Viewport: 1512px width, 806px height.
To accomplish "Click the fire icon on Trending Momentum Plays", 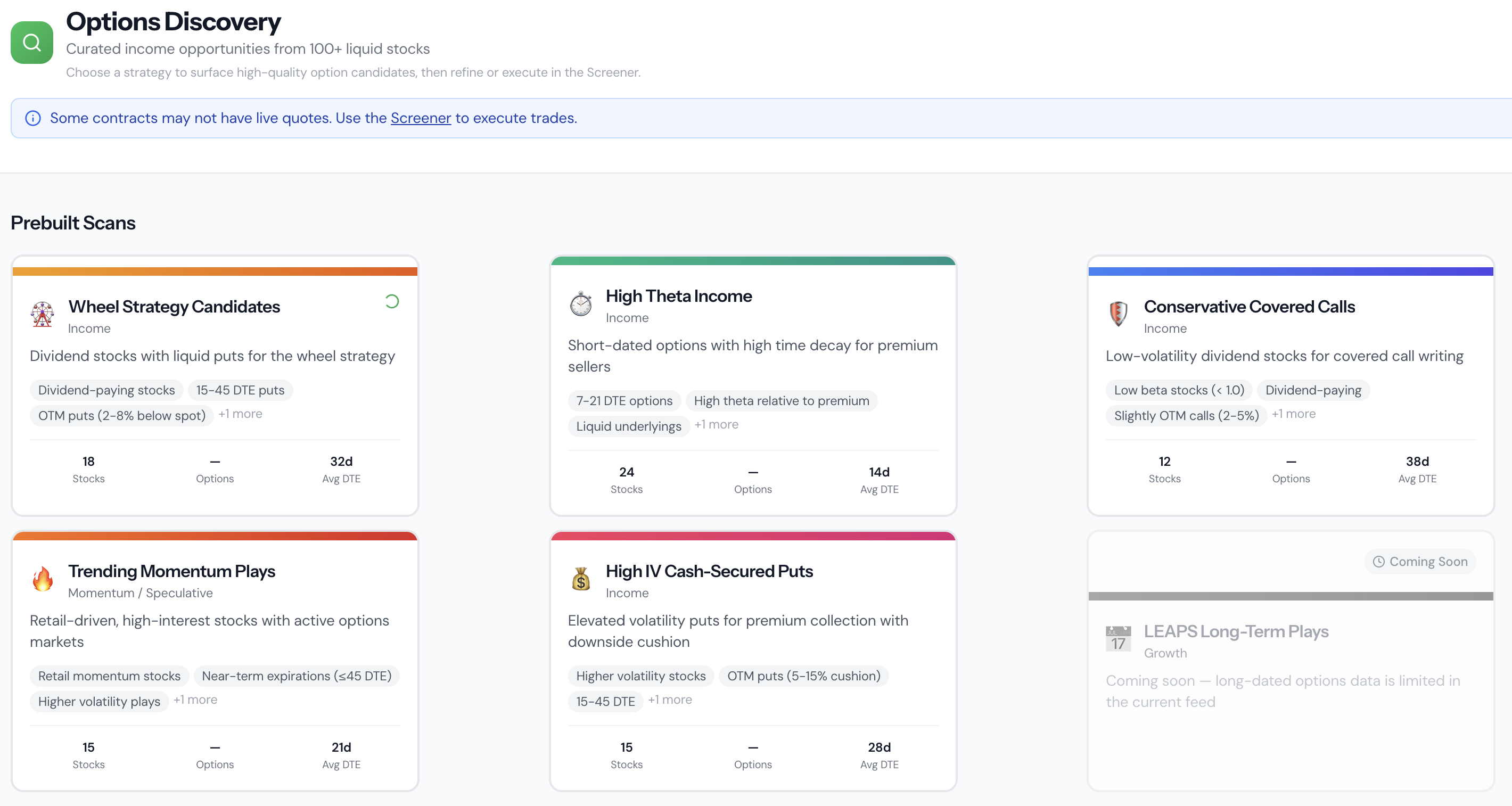I will [x=42, y=580].
